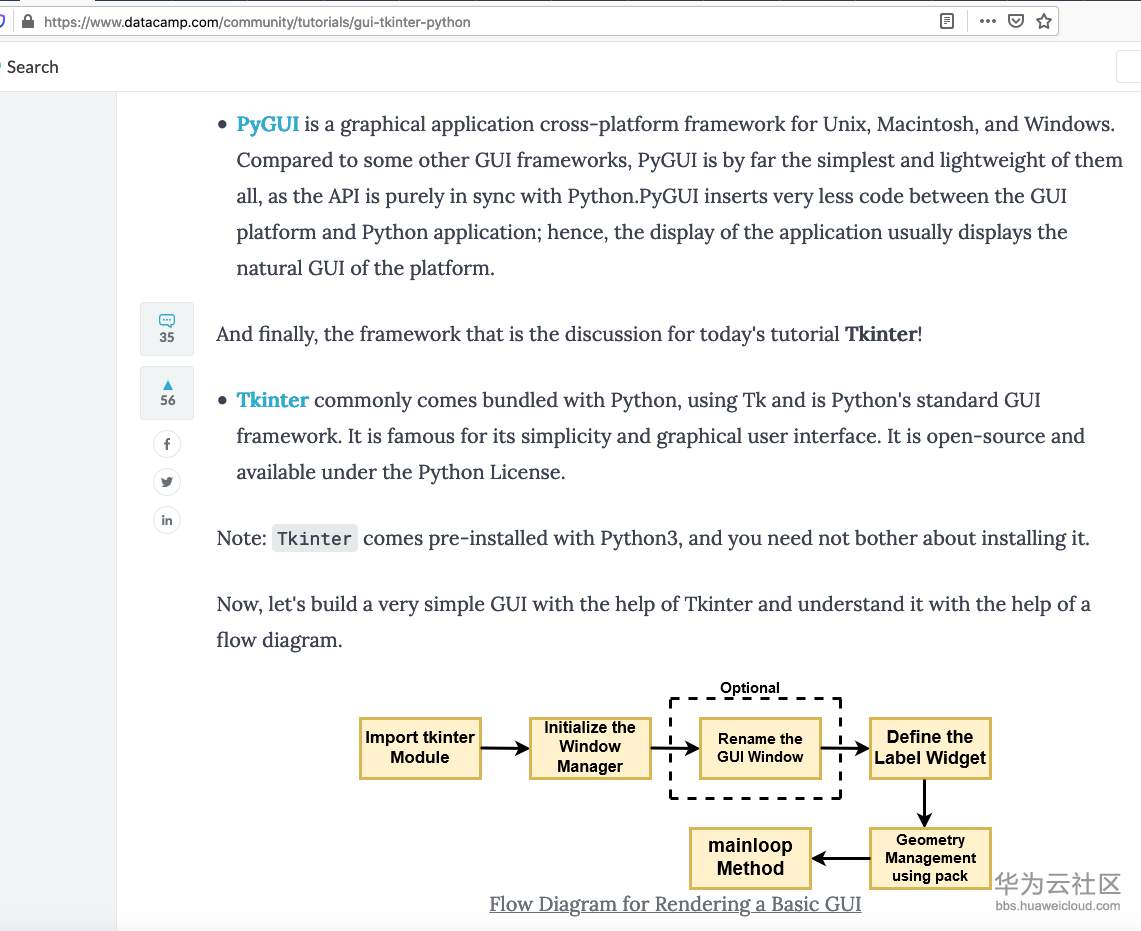Click the Define the Label Widget diagram box

[x=930, y=748]
